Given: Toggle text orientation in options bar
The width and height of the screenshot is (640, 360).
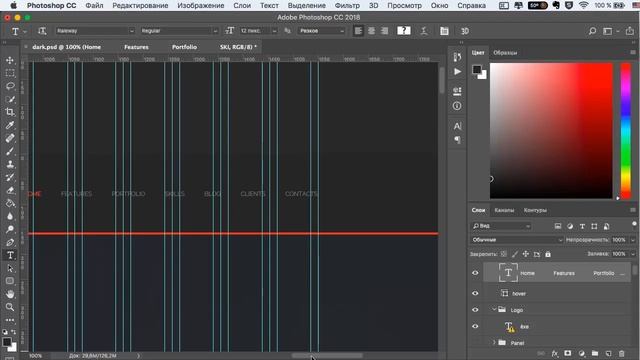Looking at the screenshot, I should pos(42,31).
